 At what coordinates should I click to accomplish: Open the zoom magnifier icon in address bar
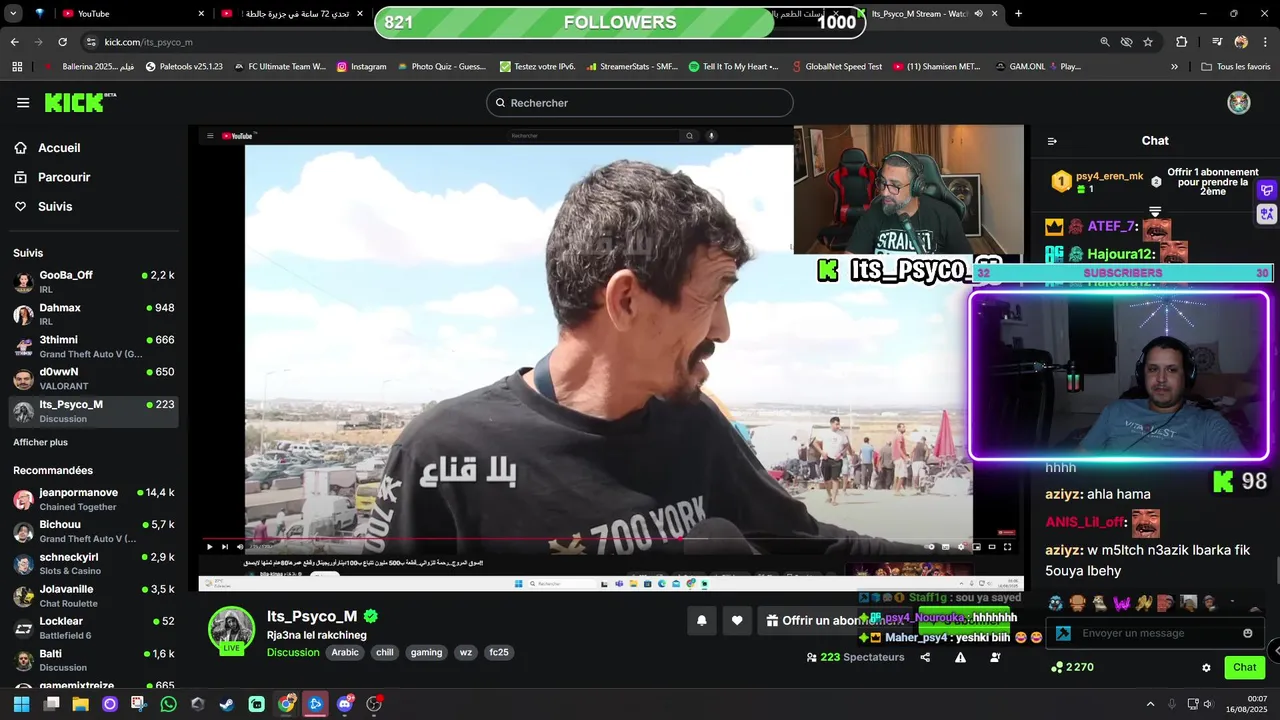tap(1105, 42)
